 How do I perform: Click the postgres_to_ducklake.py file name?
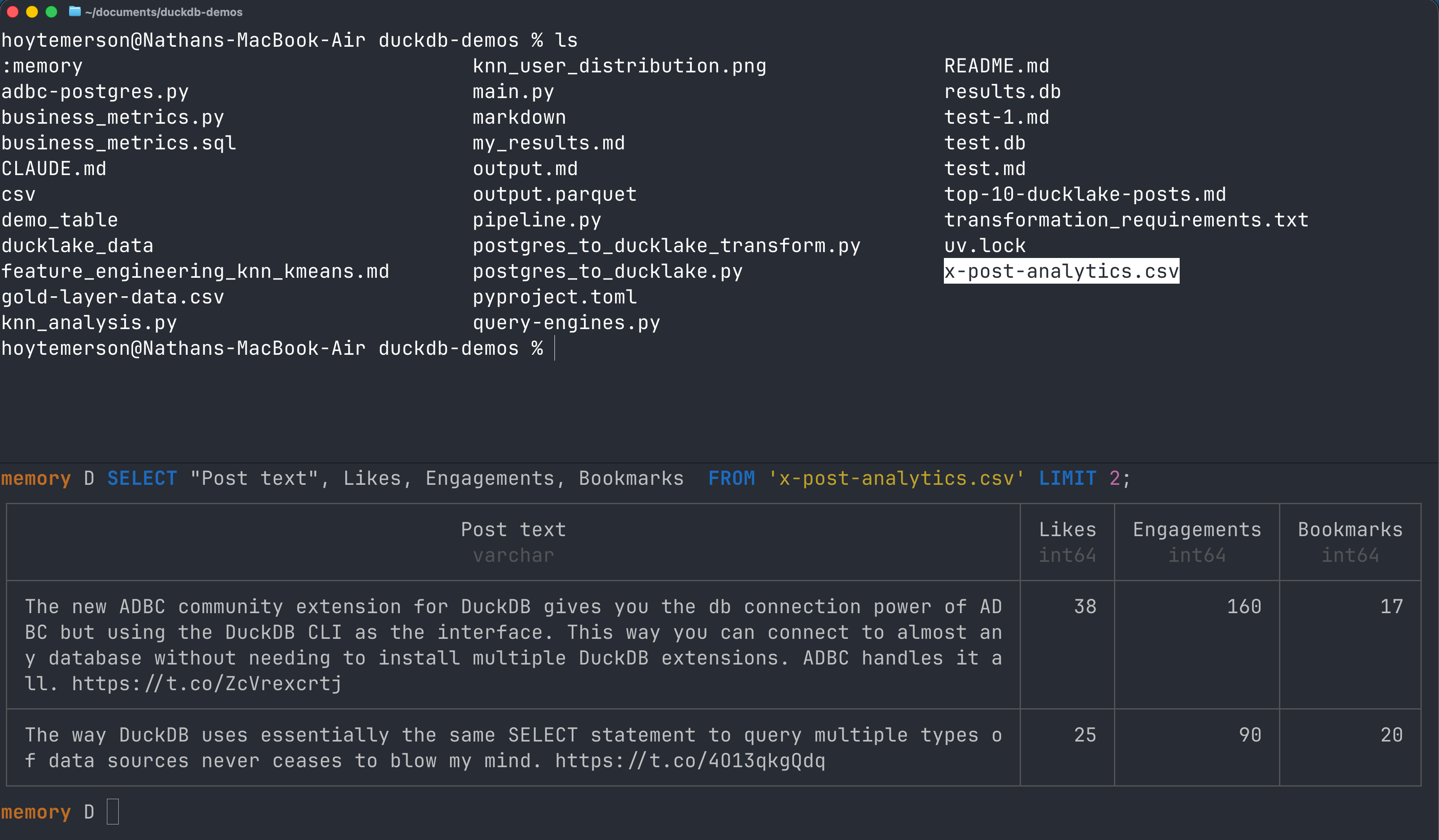(608, 271)
